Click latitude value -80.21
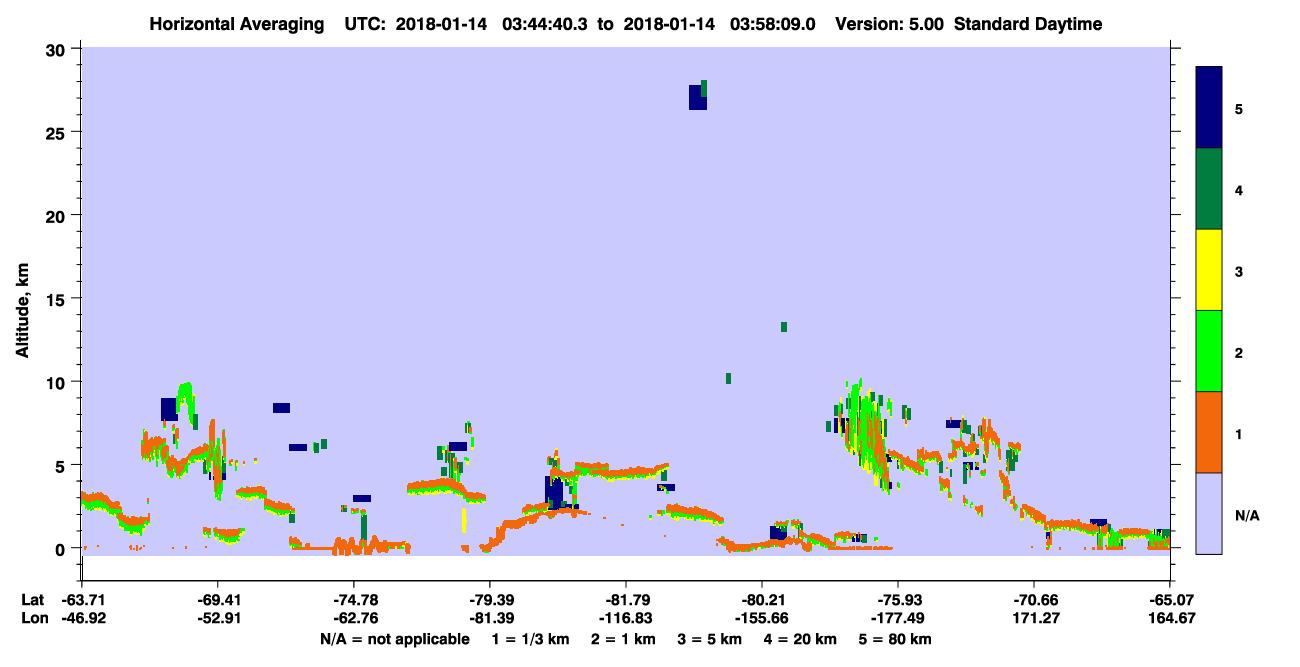 762,600
